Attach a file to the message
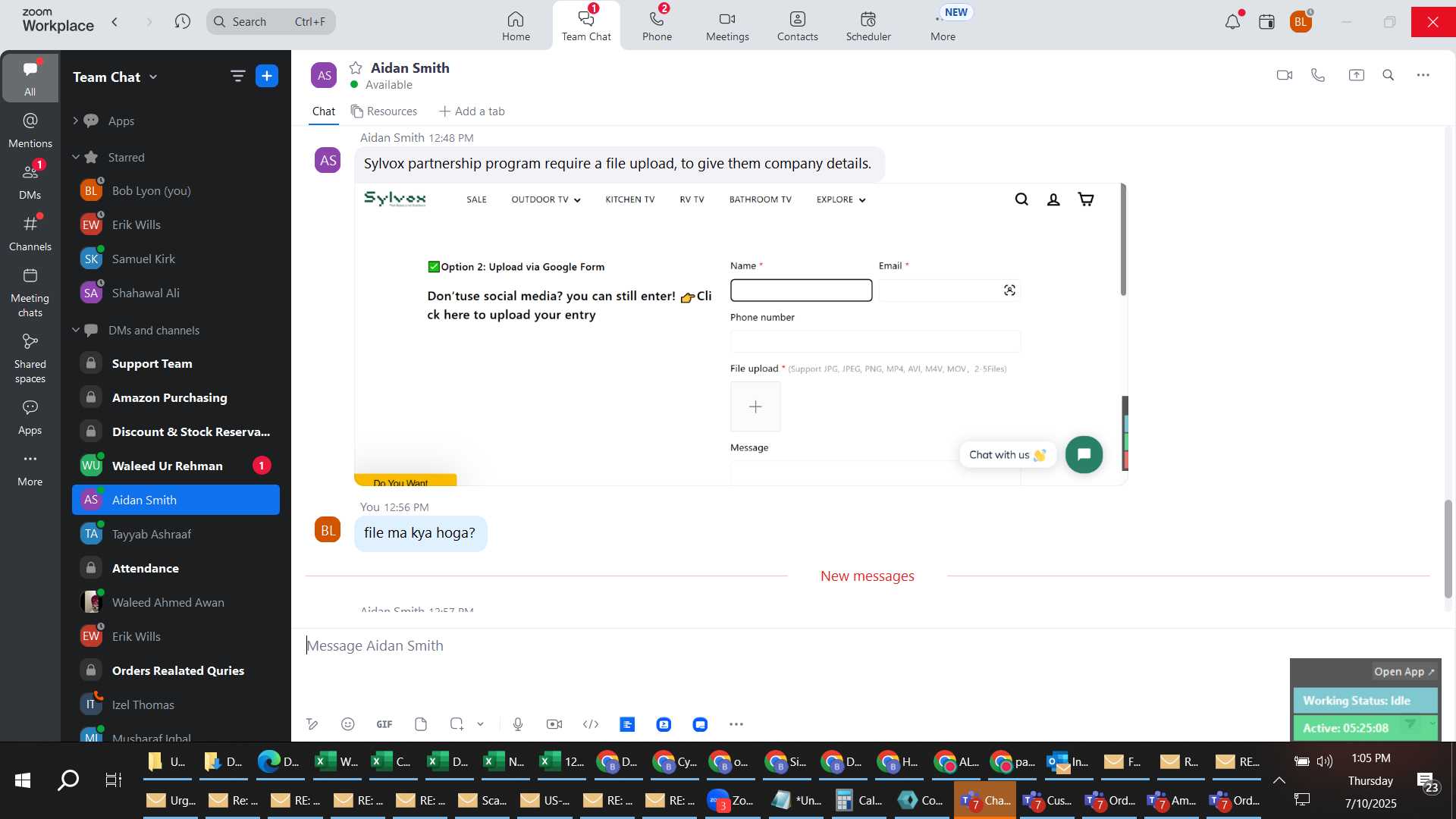 [x=421, y=724]
